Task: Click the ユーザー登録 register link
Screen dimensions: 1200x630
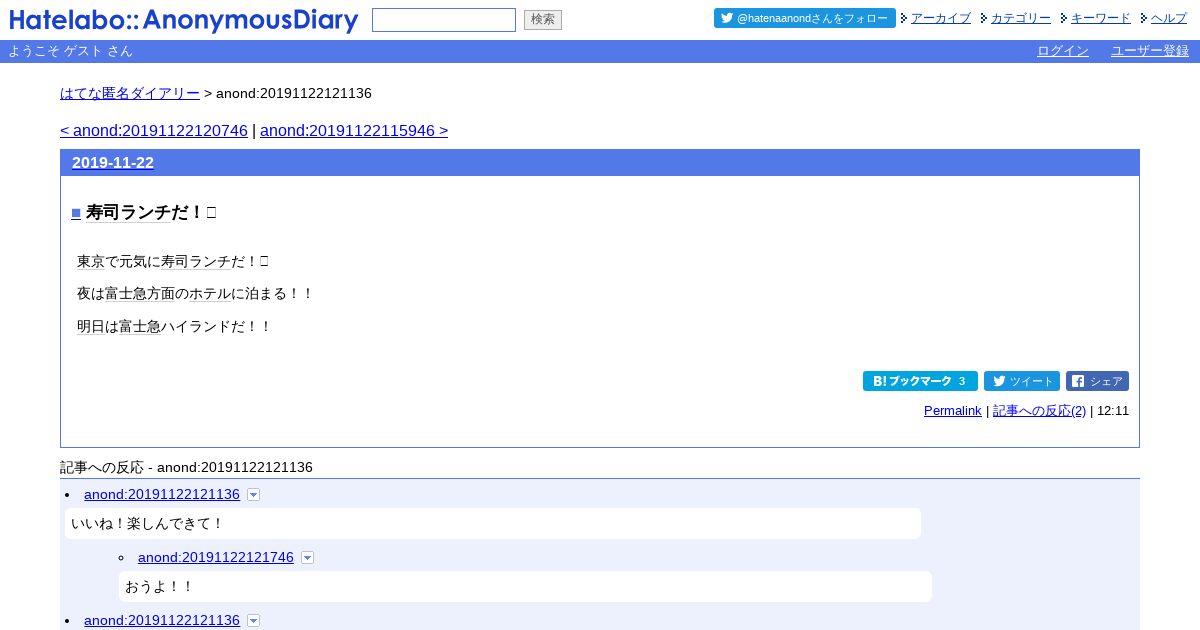Action: point(1150,51)
